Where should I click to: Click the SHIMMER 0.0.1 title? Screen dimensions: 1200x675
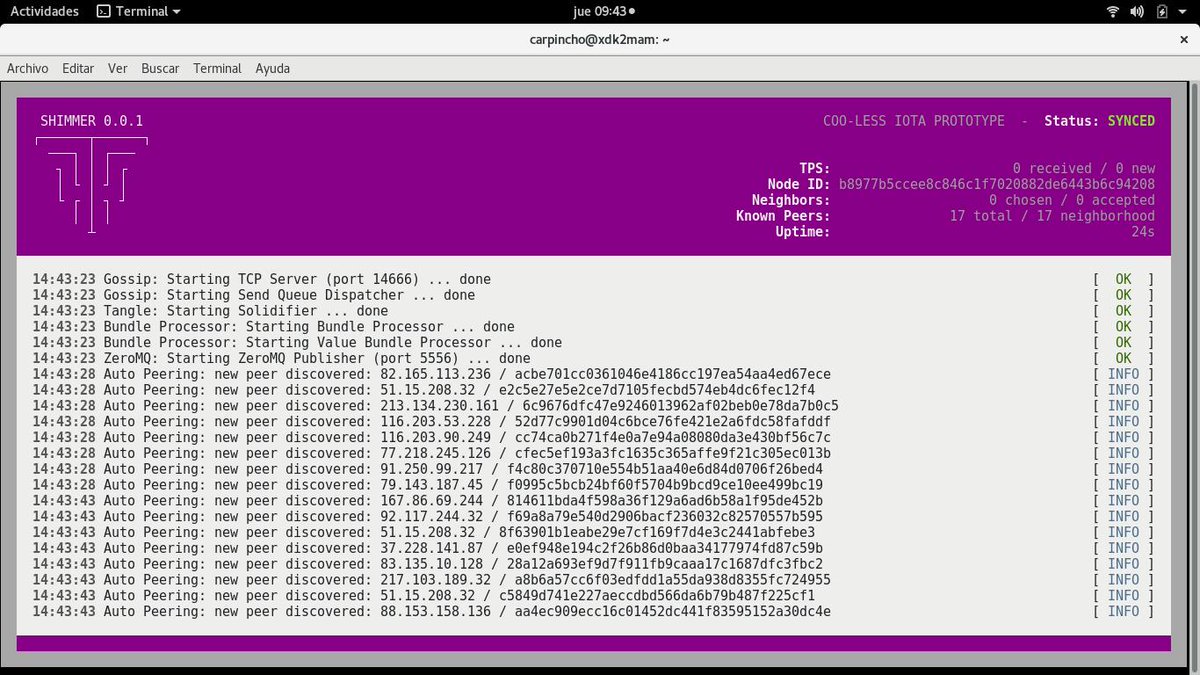click(x=92, y=121)
